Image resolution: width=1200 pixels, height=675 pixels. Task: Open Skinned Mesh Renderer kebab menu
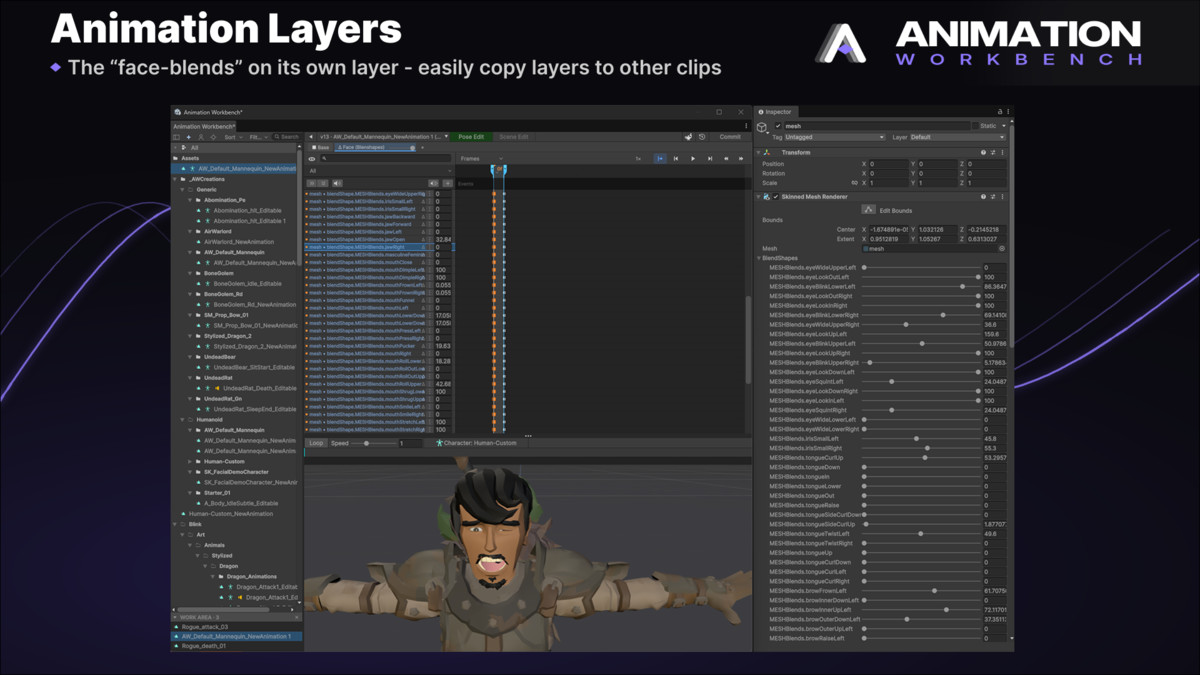[x=1002, y=197]
